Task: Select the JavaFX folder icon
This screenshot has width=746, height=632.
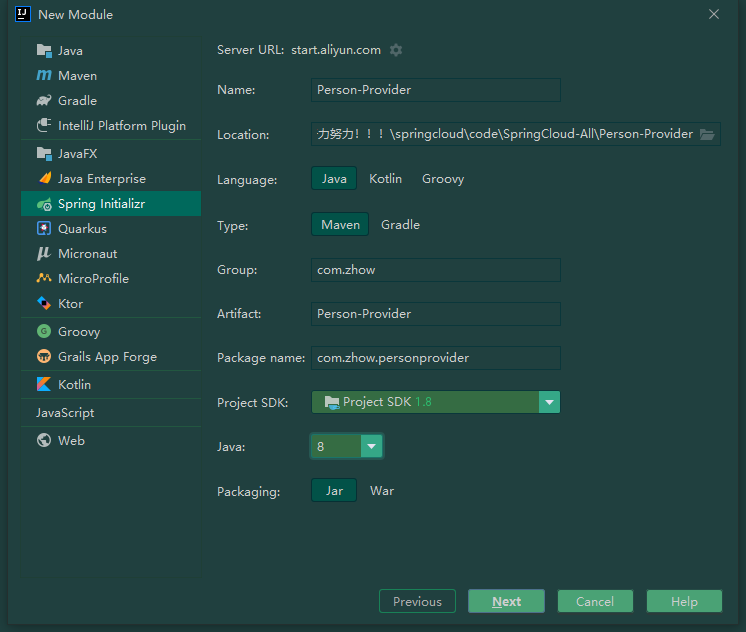Action: point(44,153)
